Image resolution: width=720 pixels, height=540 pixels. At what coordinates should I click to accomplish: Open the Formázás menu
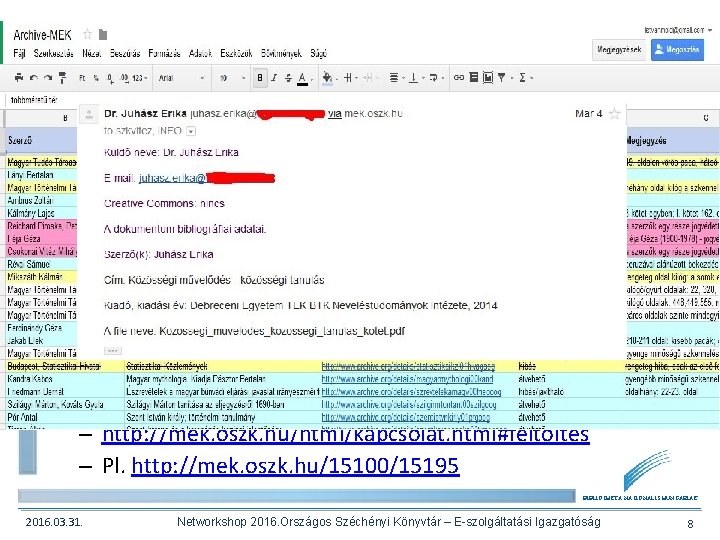[164, 53]
